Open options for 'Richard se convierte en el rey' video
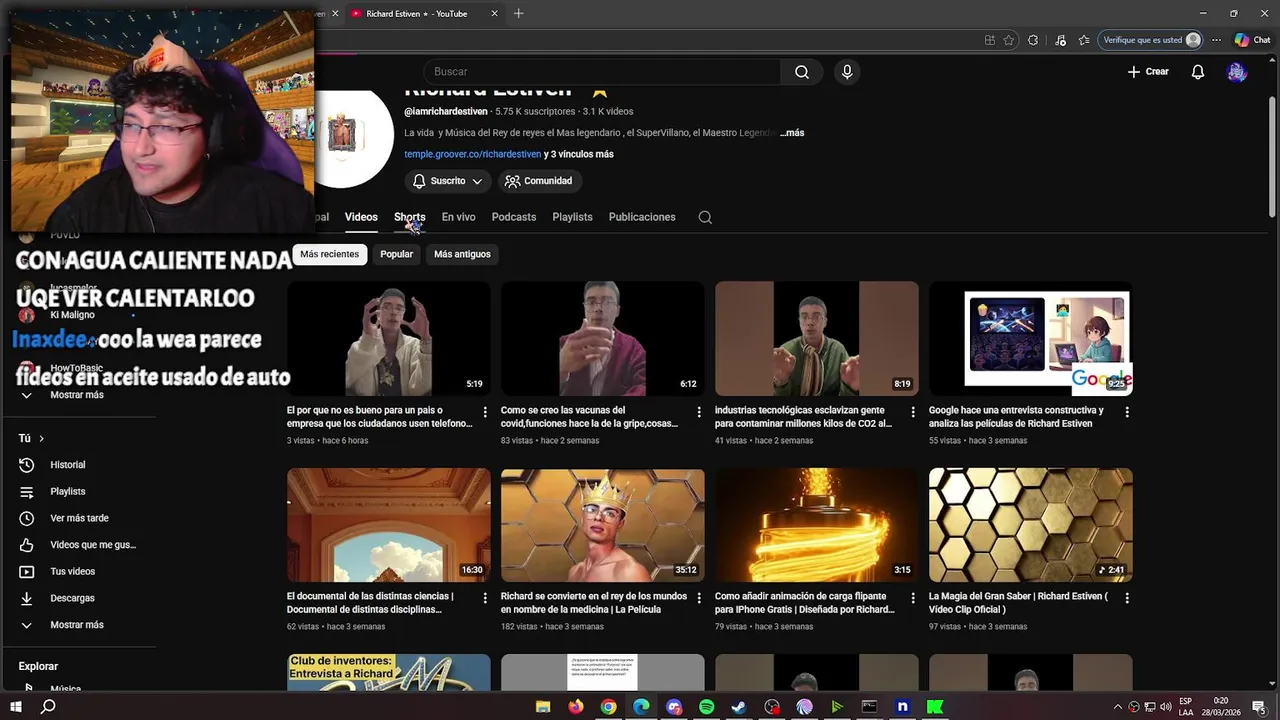This screenshot has width=1280, height=720. point(699,598)
